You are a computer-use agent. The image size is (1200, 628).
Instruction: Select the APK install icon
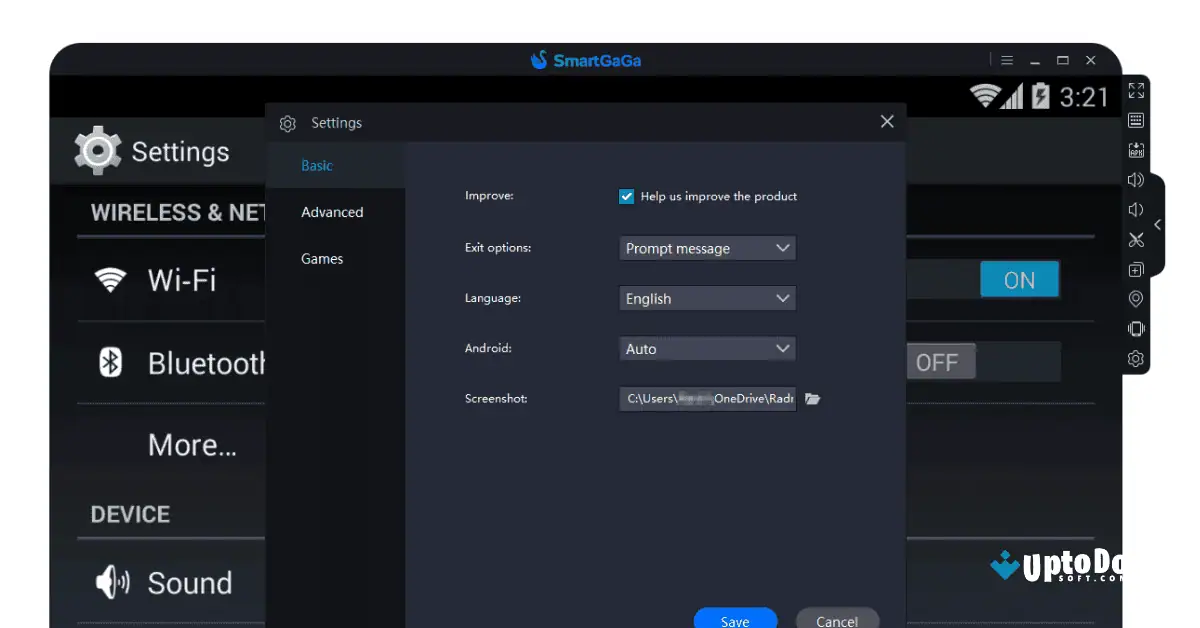click(x=1136, y=150)
